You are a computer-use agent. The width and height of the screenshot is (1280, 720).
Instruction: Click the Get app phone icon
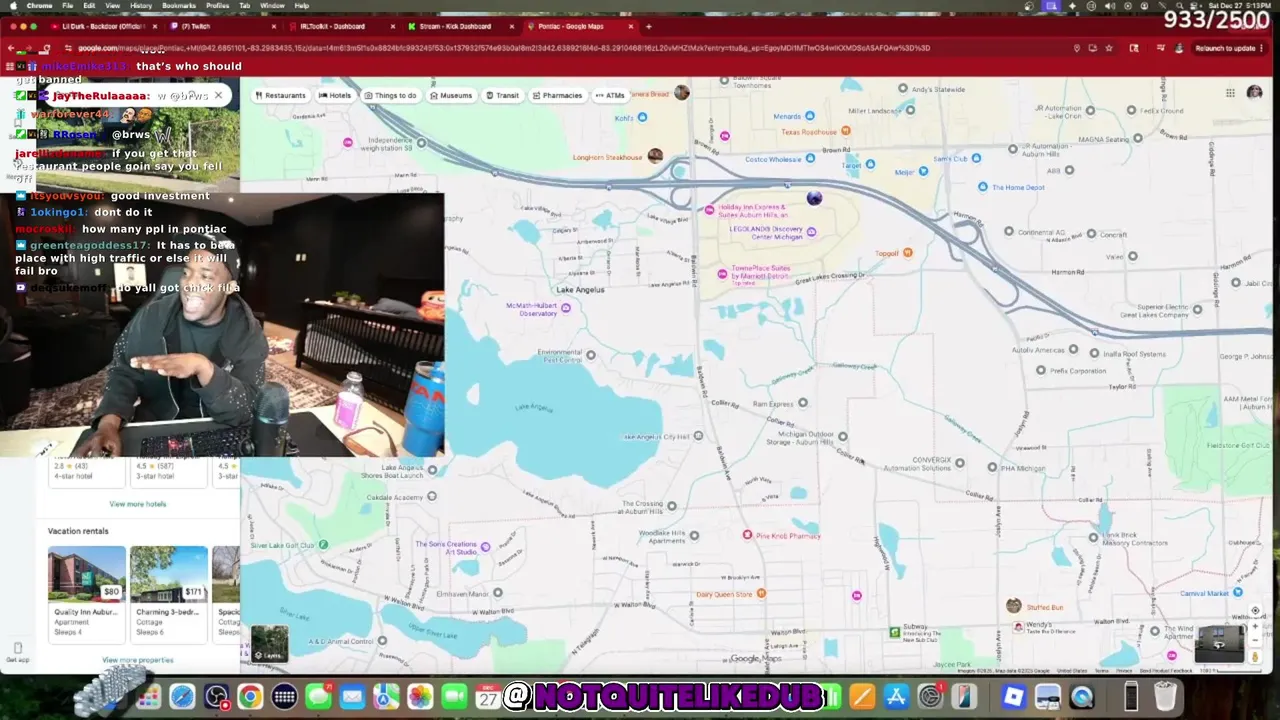(x=17, y=649)
